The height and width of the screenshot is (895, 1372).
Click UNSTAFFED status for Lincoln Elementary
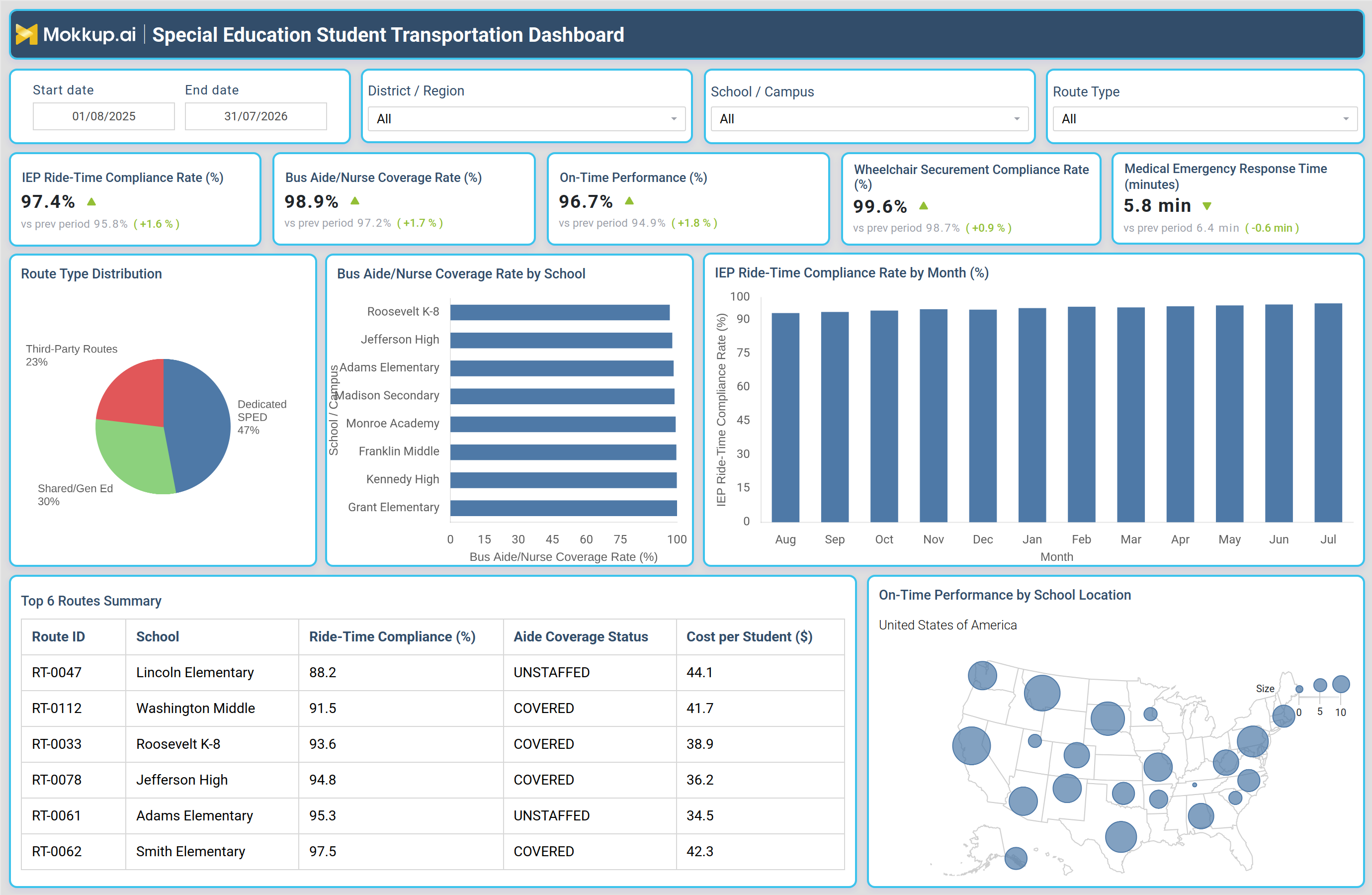click(590, 672)
